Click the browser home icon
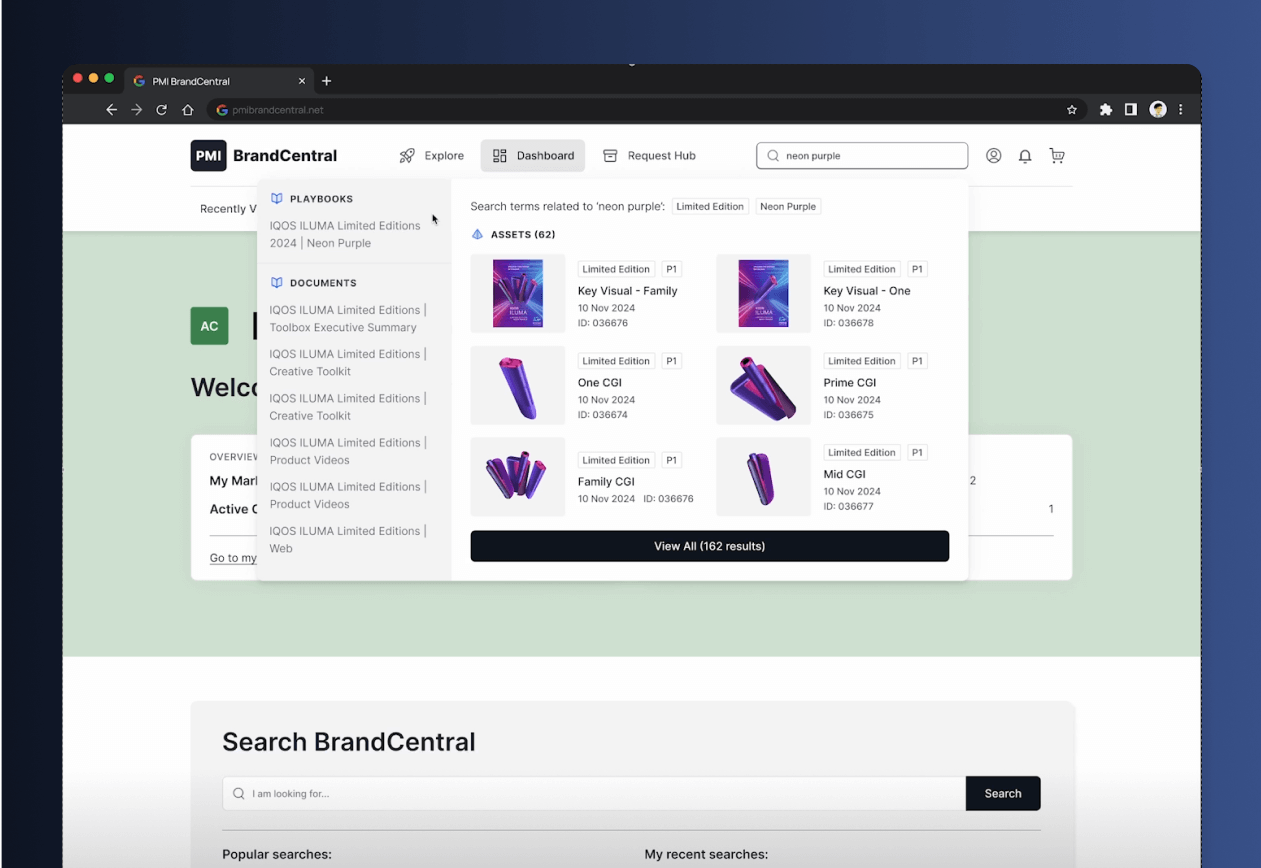 (x=187, y=110)
